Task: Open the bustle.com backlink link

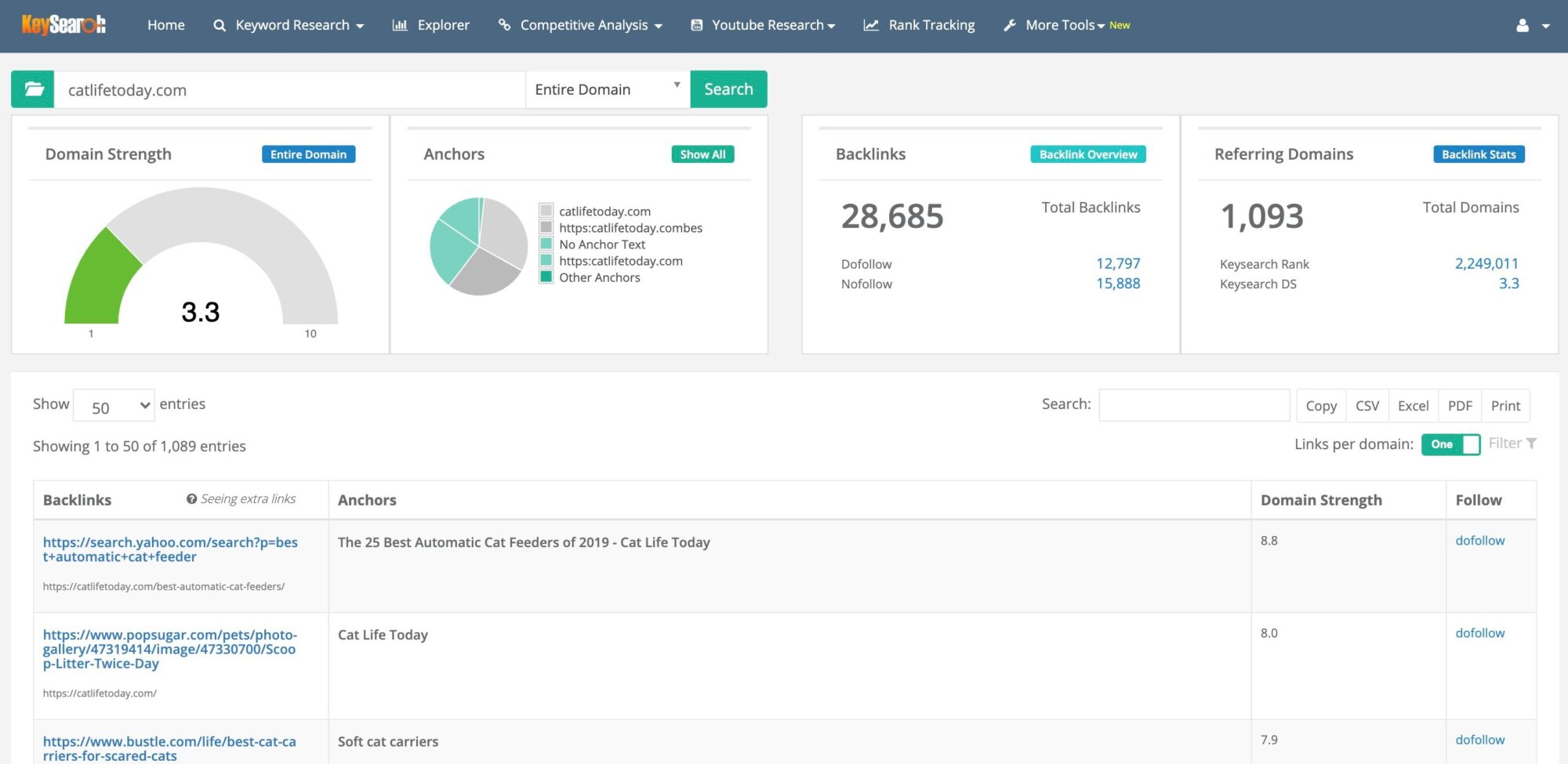Action: coord(170,748)
